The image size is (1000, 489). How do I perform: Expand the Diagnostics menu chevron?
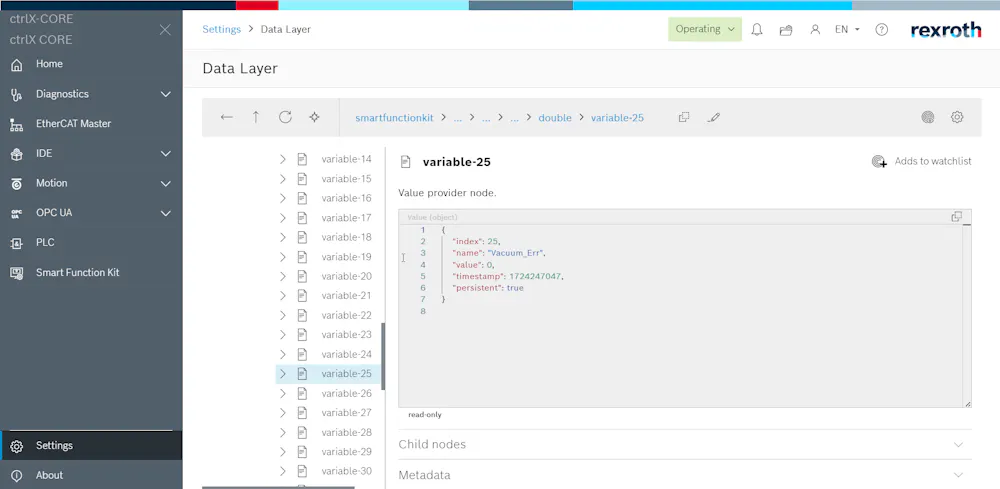[x=166, y=94]
